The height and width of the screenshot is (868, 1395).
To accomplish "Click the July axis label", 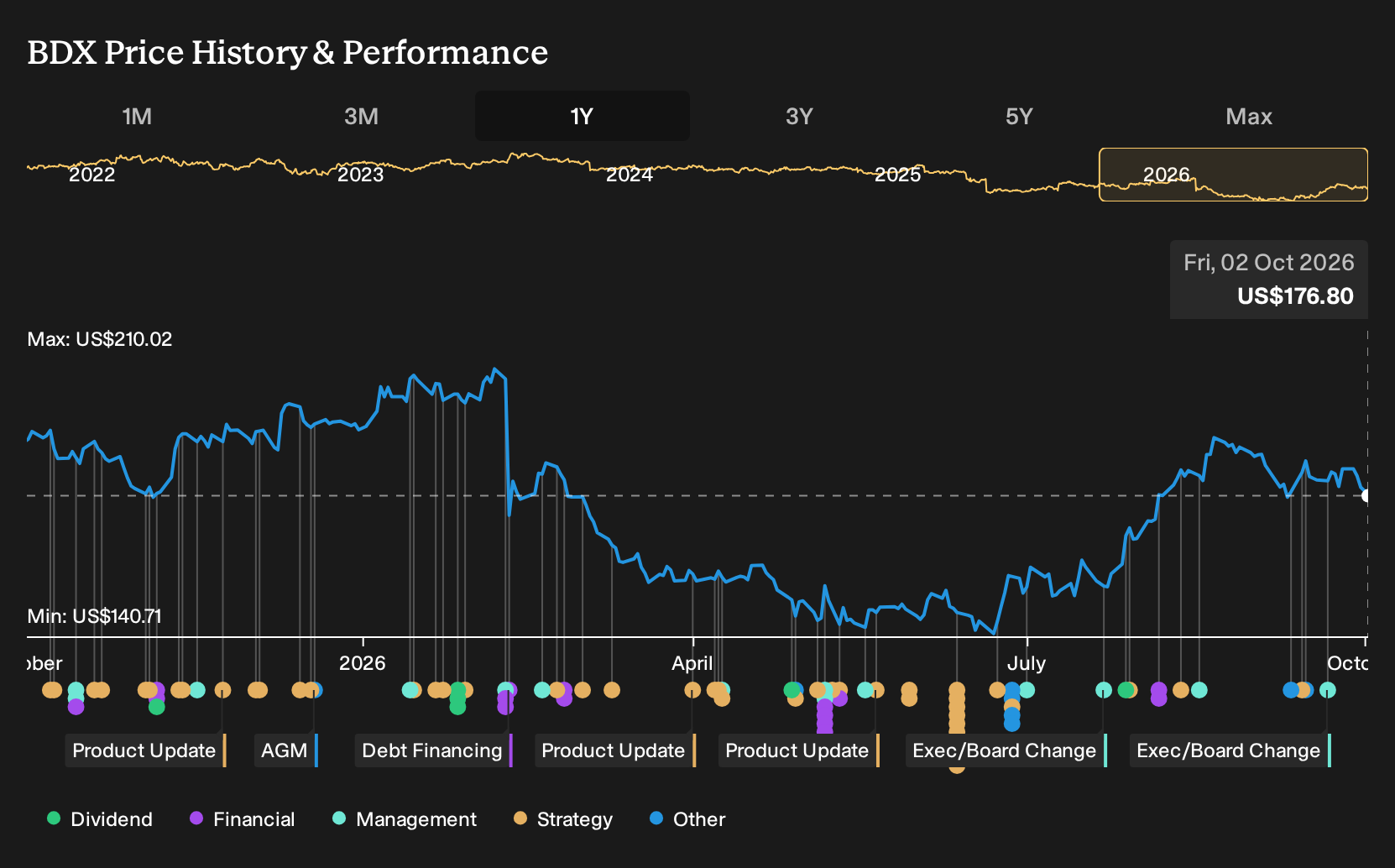I will 1027,663.
